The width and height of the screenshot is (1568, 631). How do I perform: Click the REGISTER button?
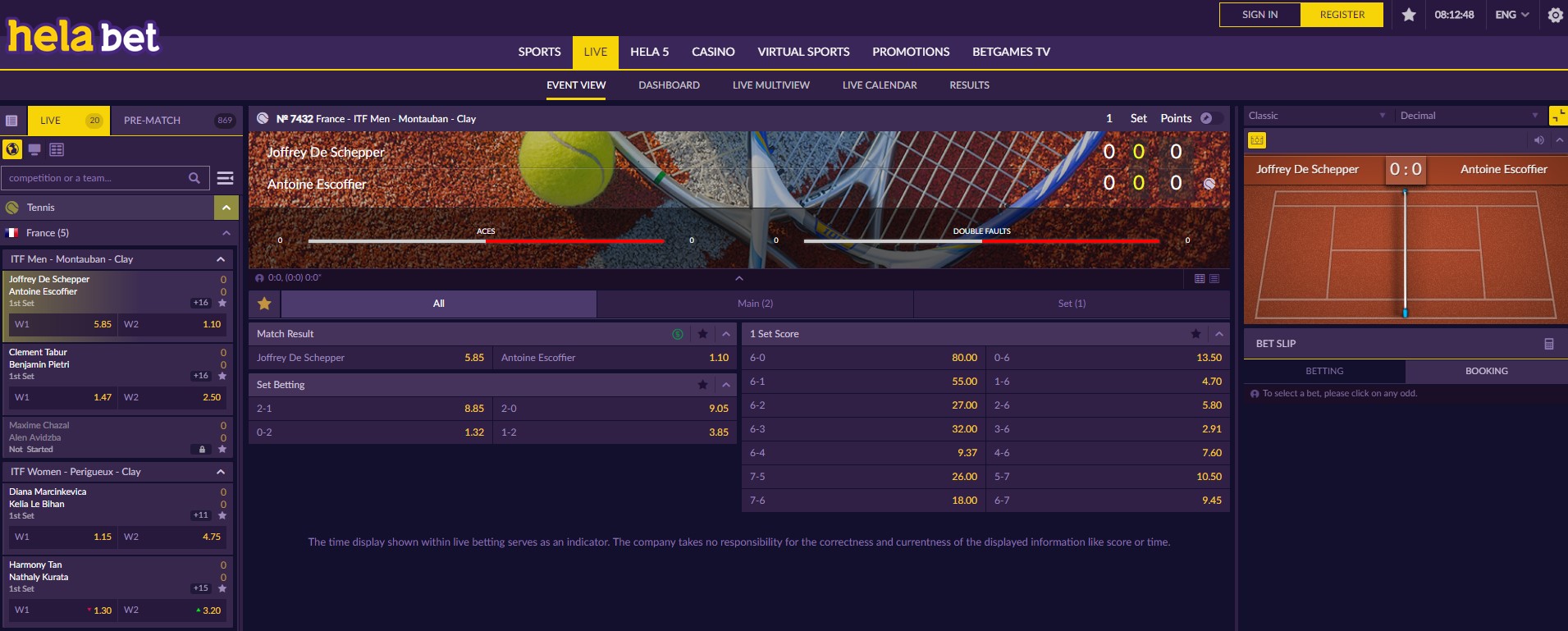pyautogui.click(x=1342, y=15)
